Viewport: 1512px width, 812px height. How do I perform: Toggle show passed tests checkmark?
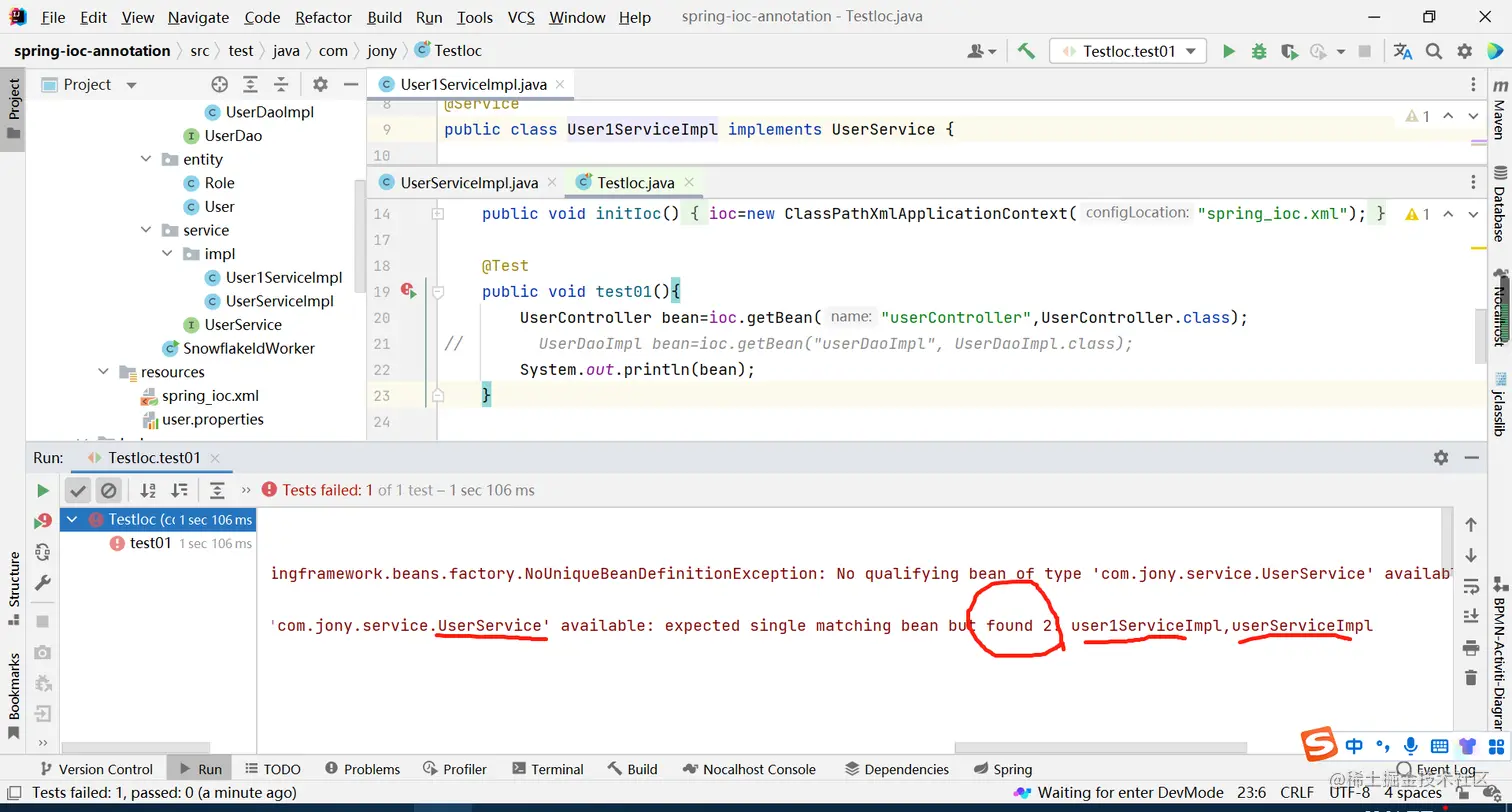(78, 490)
